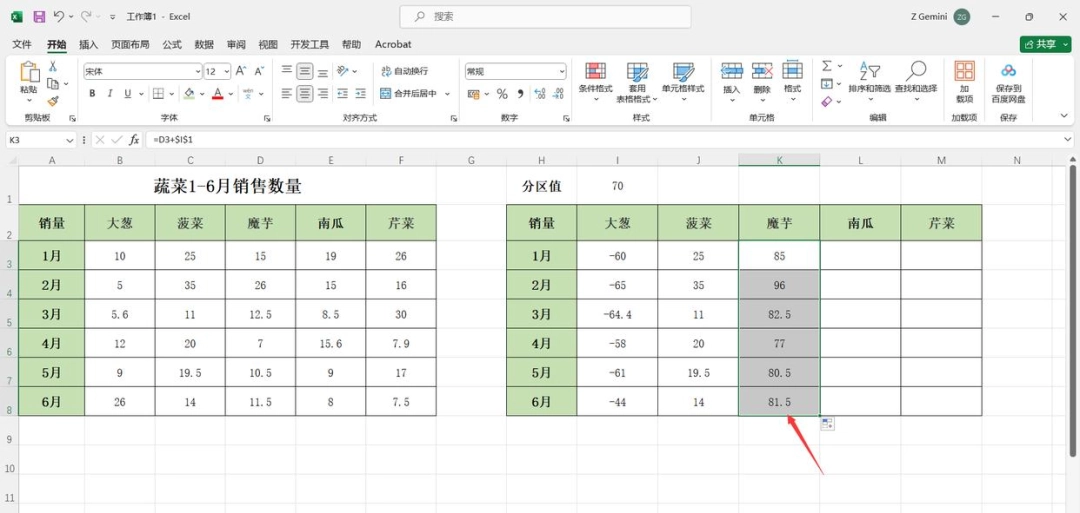Open the File (文件) menu
This screenshot has height=513, width=1080.
pyautogui.click(x=22, y=44)
